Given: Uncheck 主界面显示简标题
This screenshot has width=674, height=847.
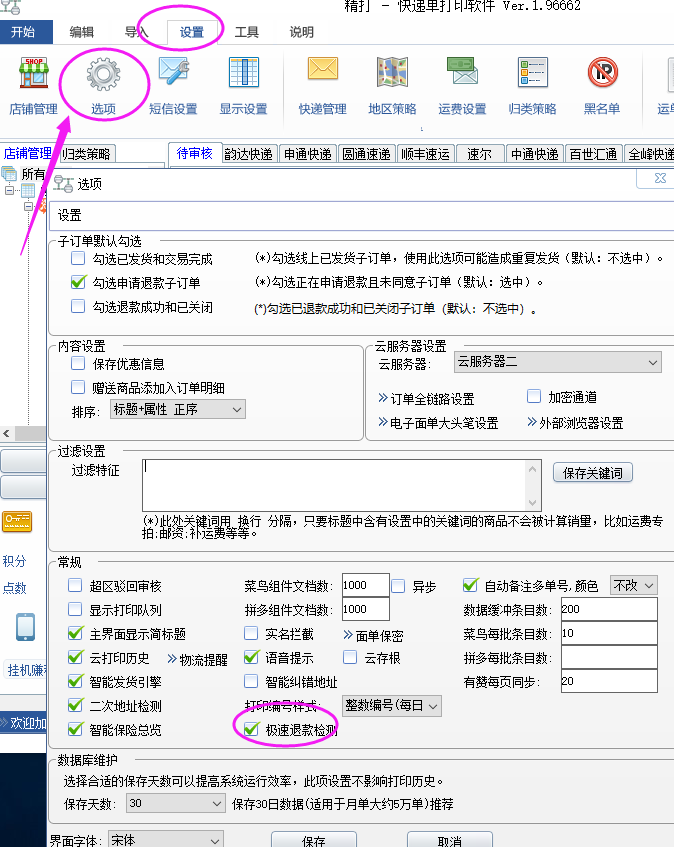Looking at the screenshot, I should [x=75, y=633].
